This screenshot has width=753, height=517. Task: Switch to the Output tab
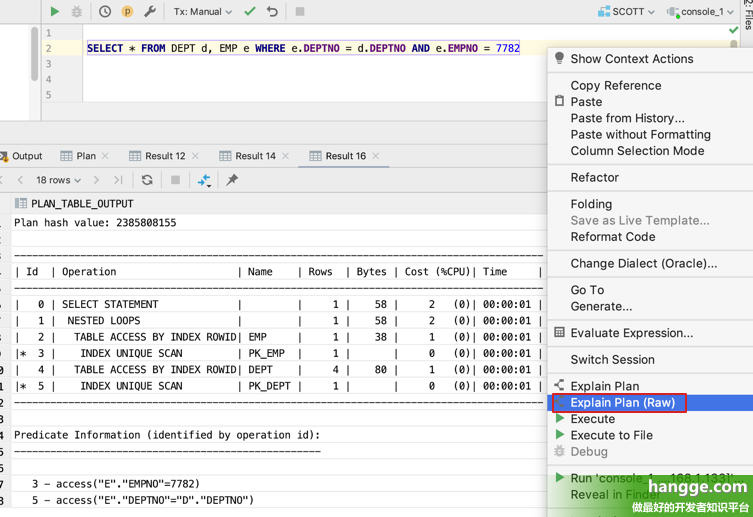coord(22,156)
